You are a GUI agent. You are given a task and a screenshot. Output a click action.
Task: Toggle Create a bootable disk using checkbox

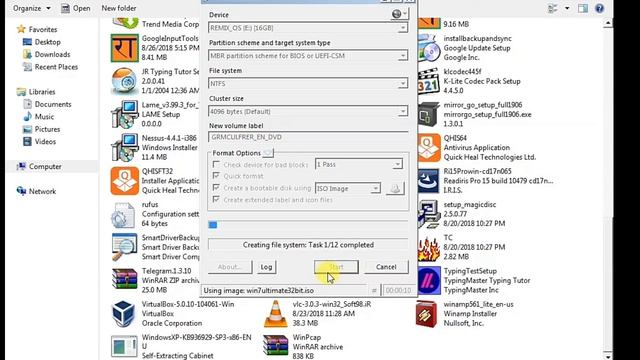(216, 188)
